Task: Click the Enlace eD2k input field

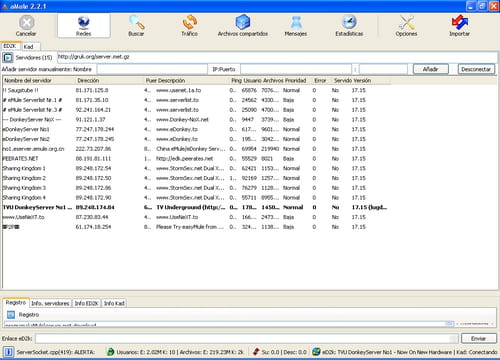Action: click(247, 339)
